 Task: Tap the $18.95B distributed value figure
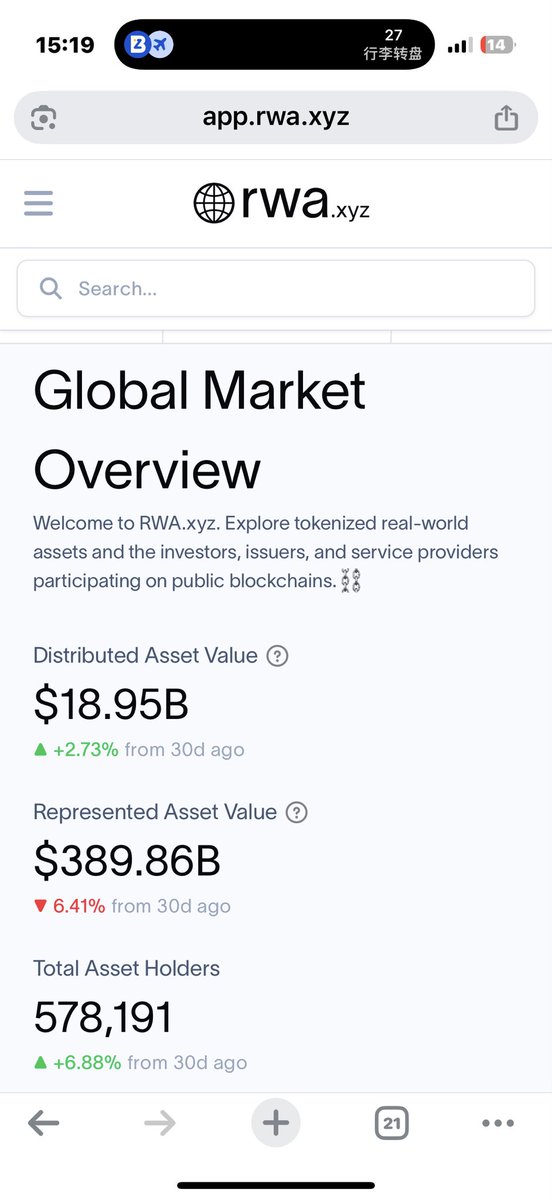pyautogui.click(x=111, y=705)
